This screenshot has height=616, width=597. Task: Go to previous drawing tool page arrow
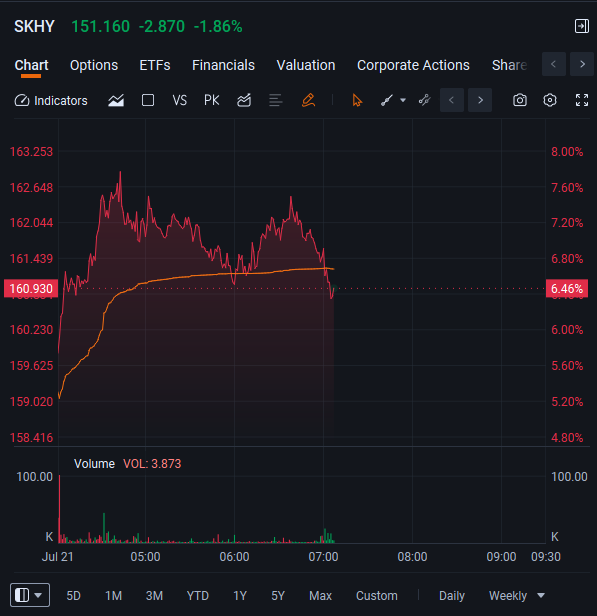pos(452,100)
